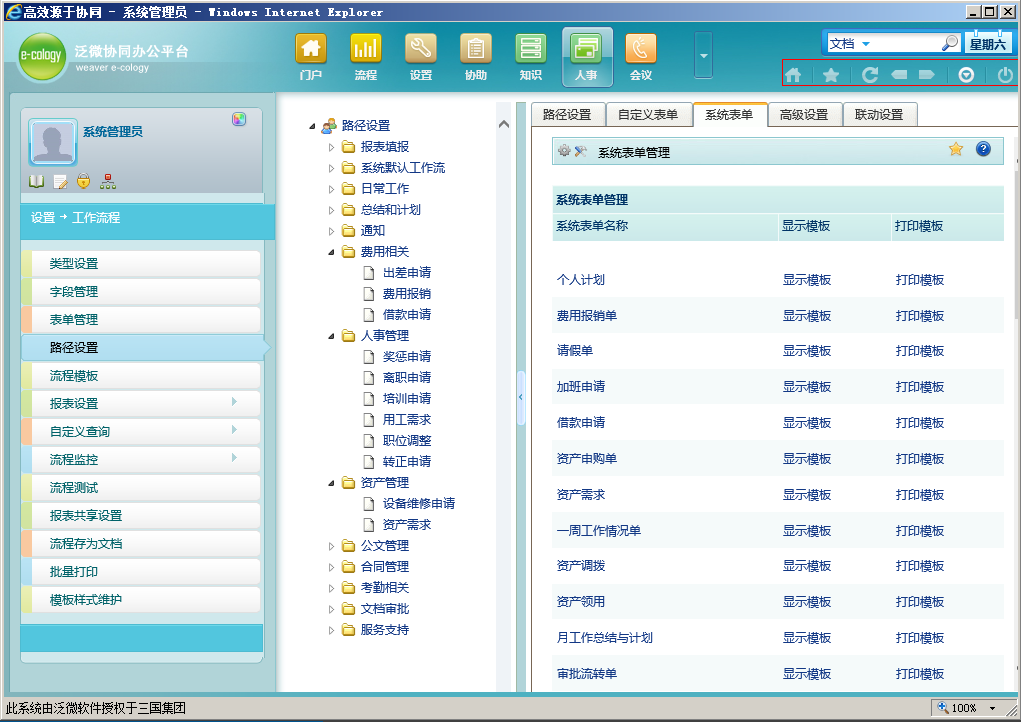Click the back arrow icon in toolbar

point(899,75)
